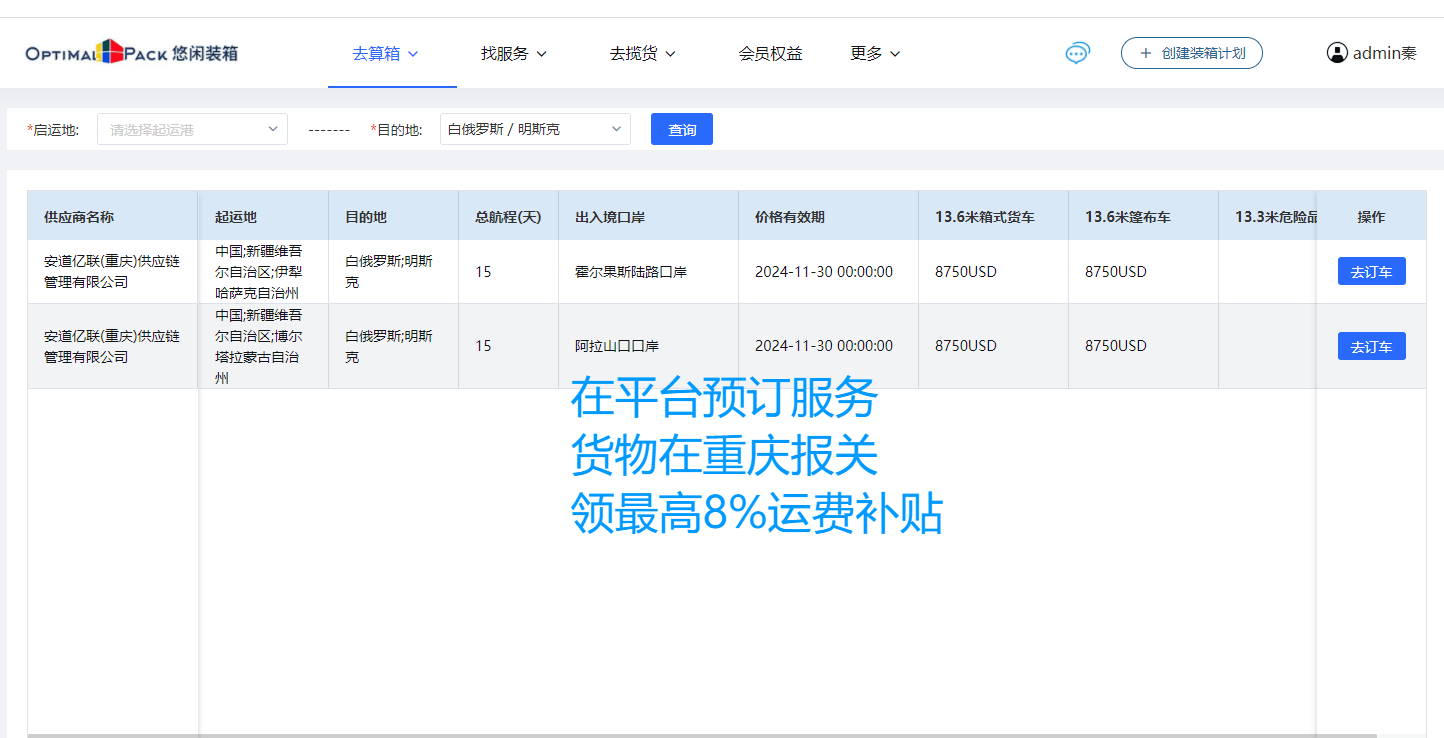1444x738 pixels.
Task: Click supplier name in 阿拉山口口岸 row
Action: click(x=112, y=346)
